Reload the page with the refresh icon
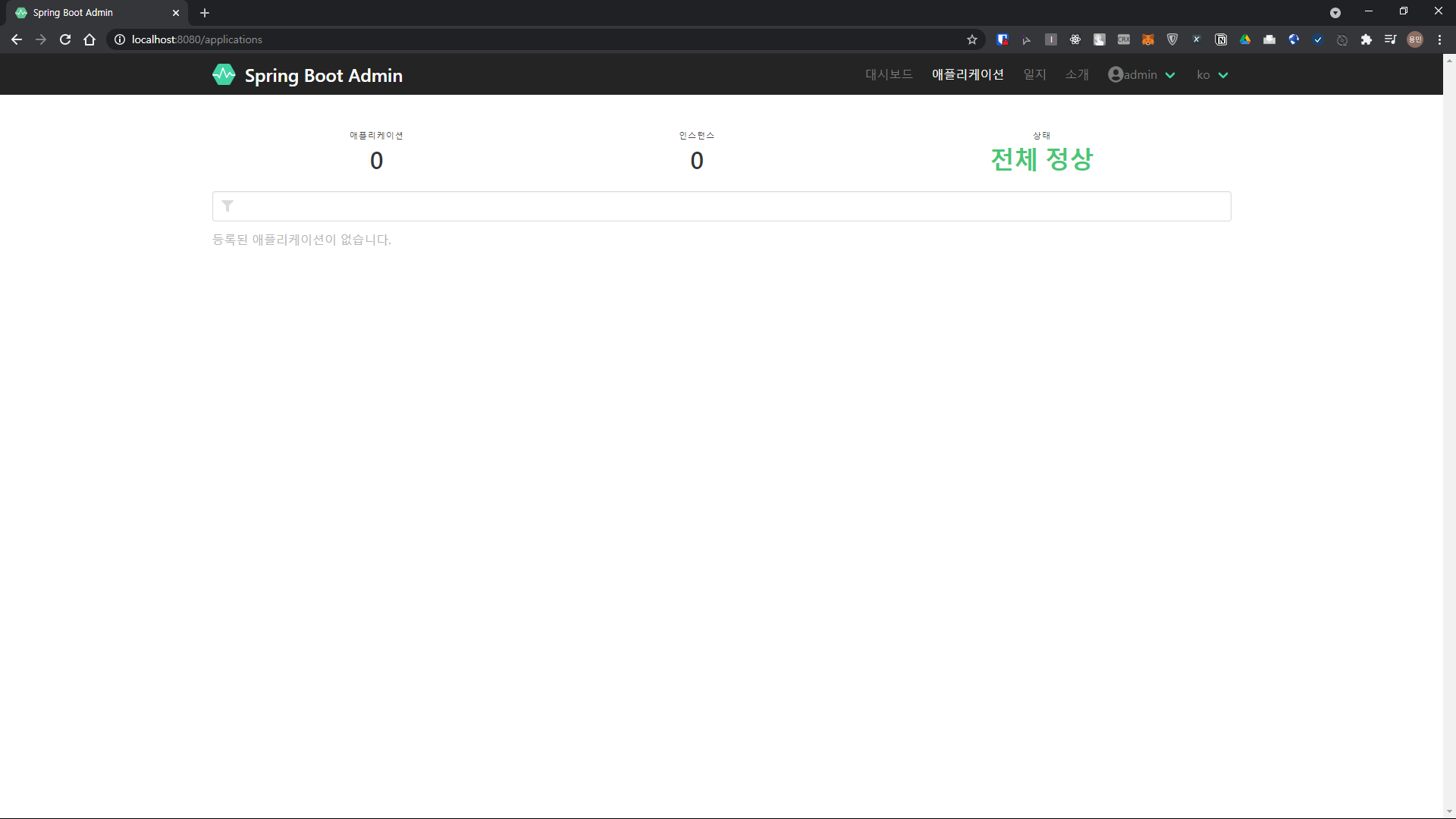Viewport: 1456px width, 819px height. 65,39
